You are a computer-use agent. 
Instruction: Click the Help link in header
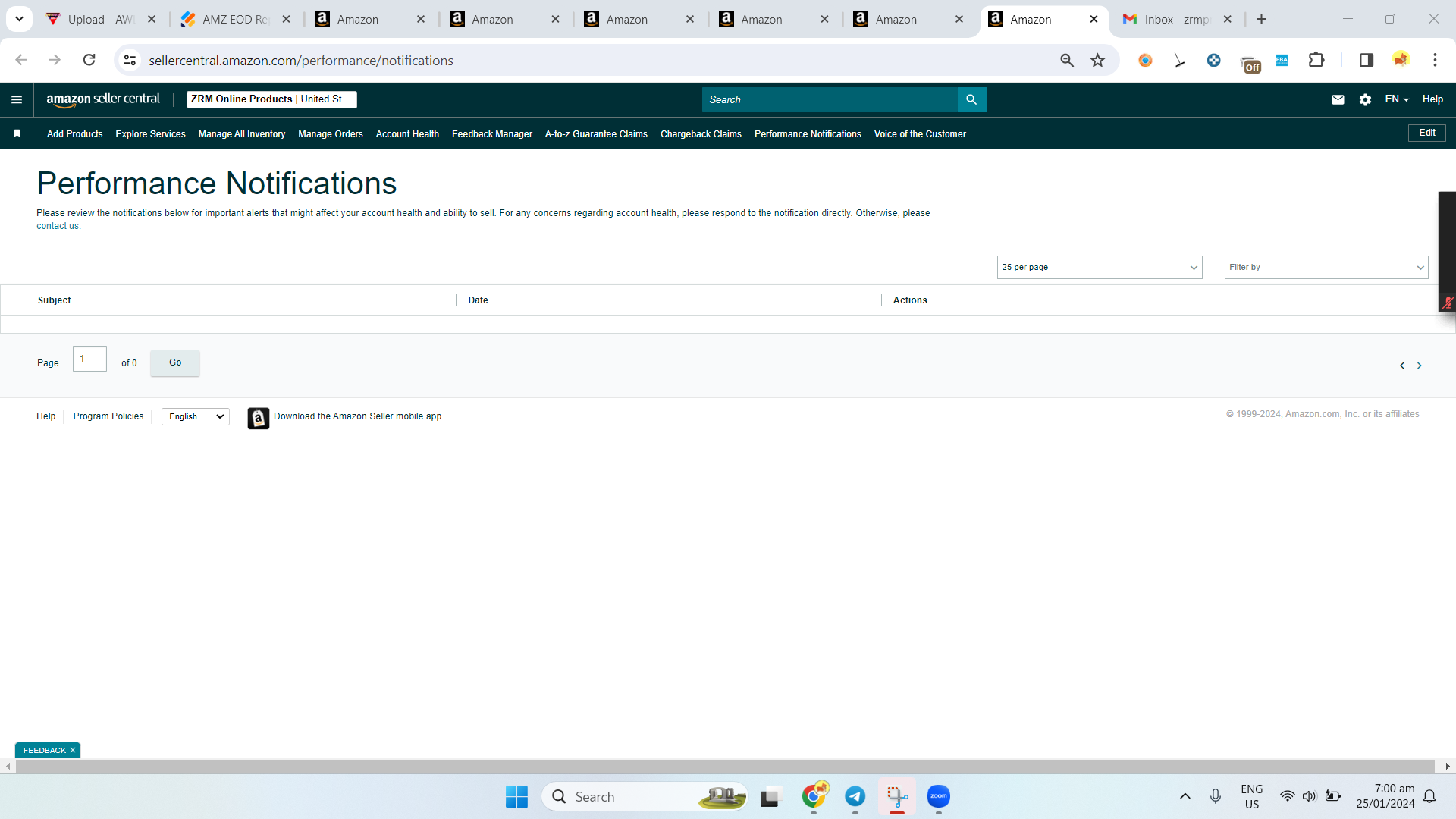pos(1432,99)
